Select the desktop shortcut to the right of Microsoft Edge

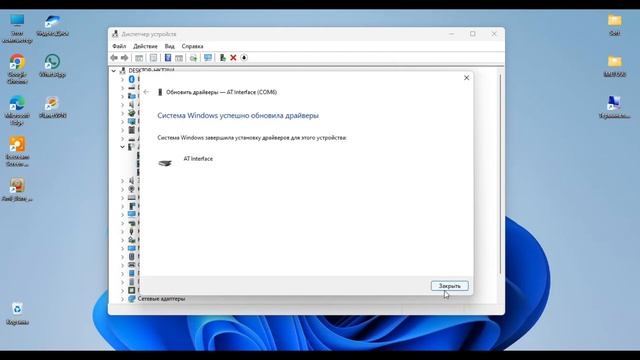(x=52, y=108)
